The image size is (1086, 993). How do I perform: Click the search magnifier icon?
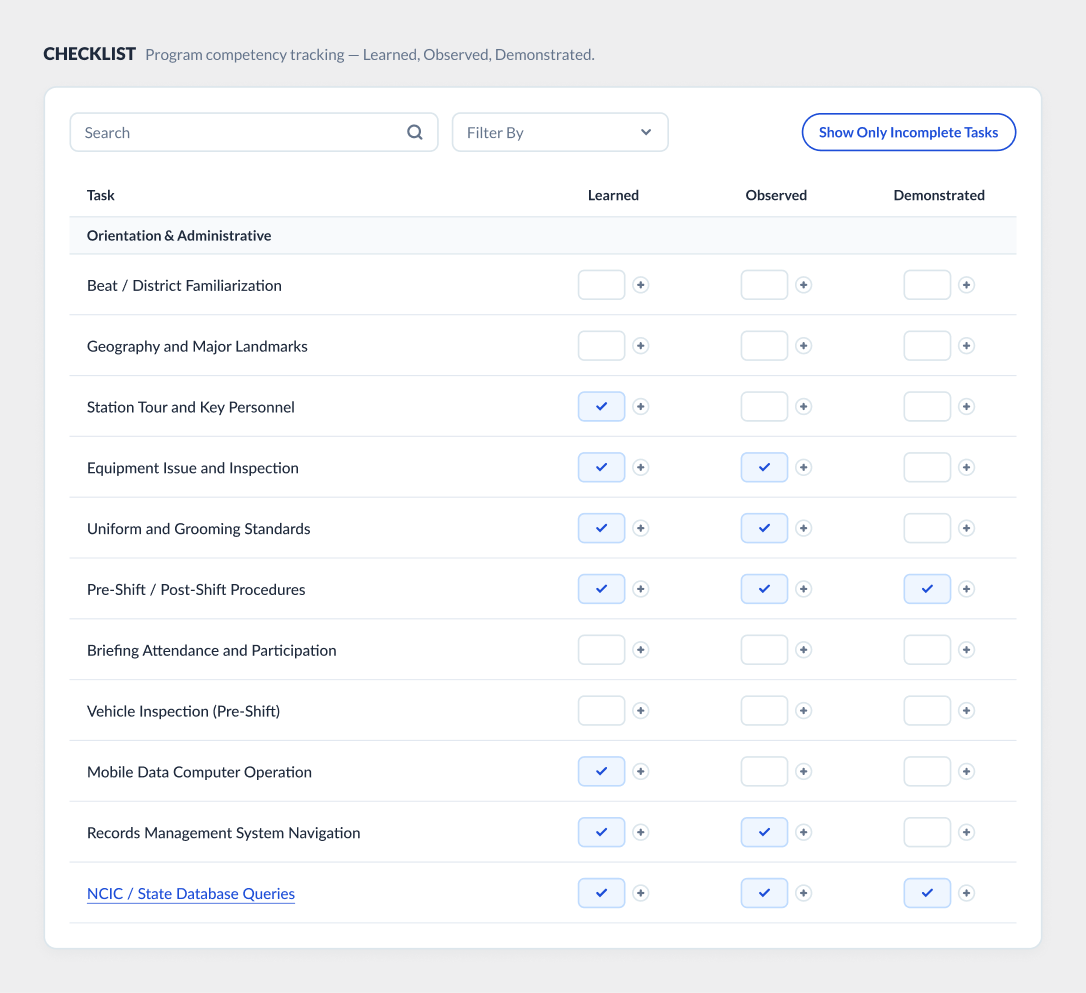(414, 132)
